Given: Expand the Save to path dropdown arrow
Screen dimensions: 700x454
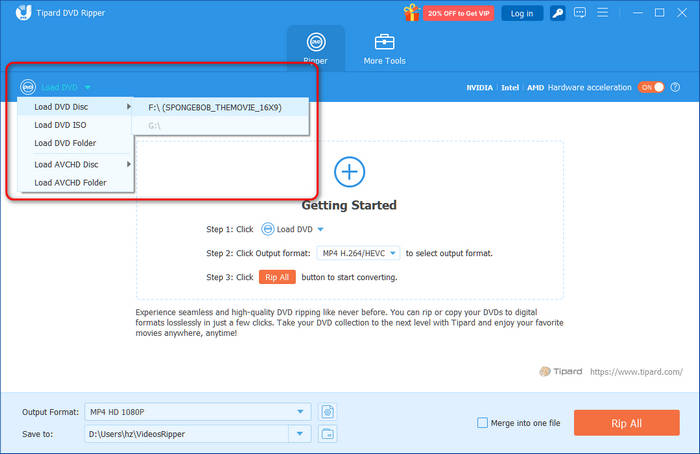Looking at the screenshot, I should (x=300, y=433).
